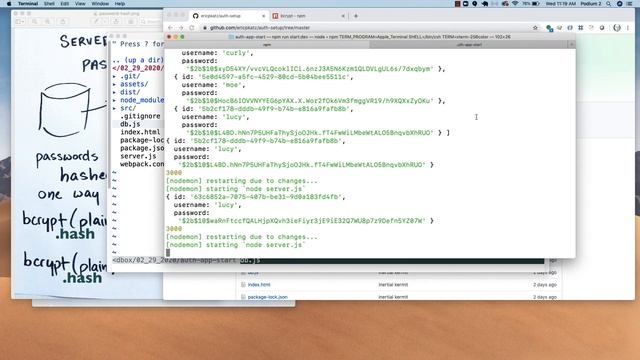This screenshot has height=360, width=640.
Task: Click the Preview markup pen icon
Action: coord(96,21)
